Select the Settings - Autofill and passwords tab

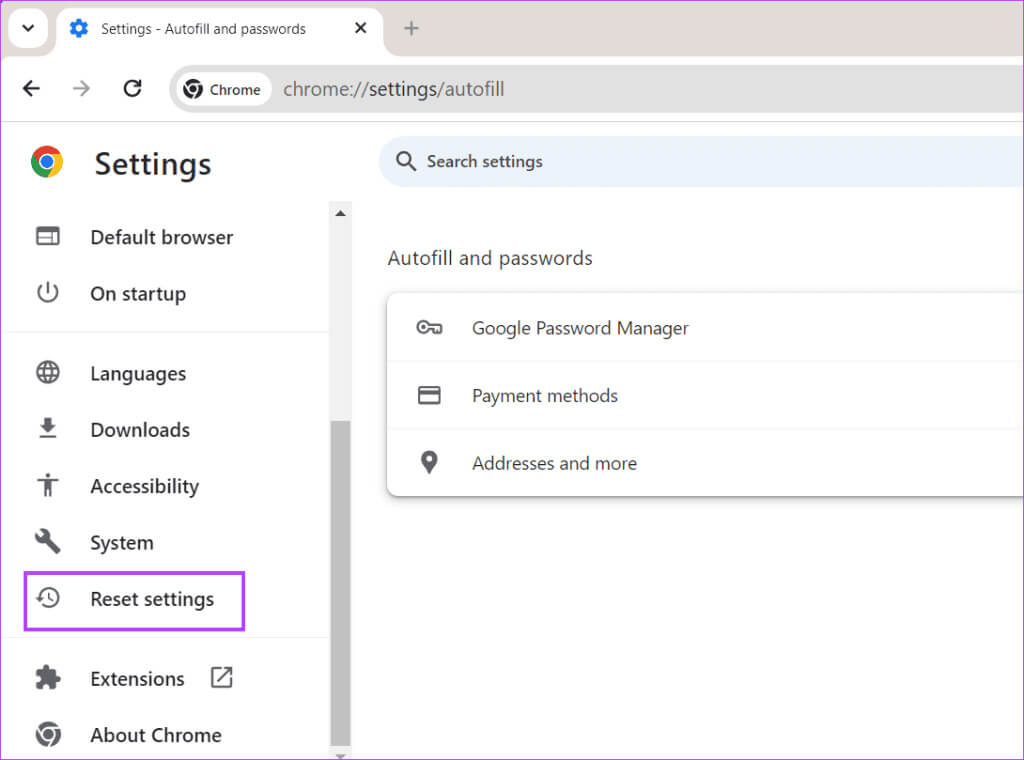(219, 29)
